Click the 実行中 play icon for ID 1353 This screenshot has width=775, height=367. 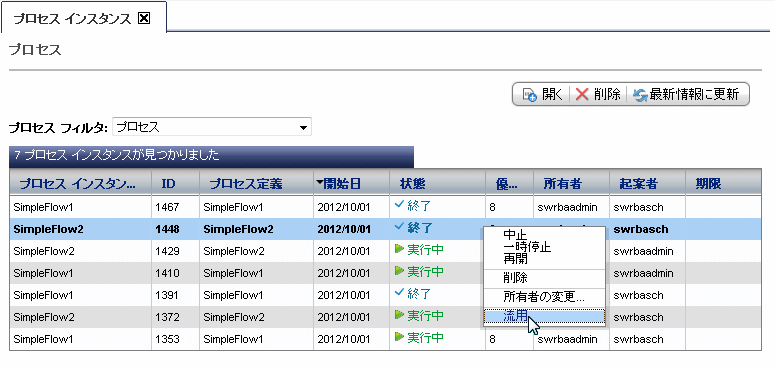399,337
